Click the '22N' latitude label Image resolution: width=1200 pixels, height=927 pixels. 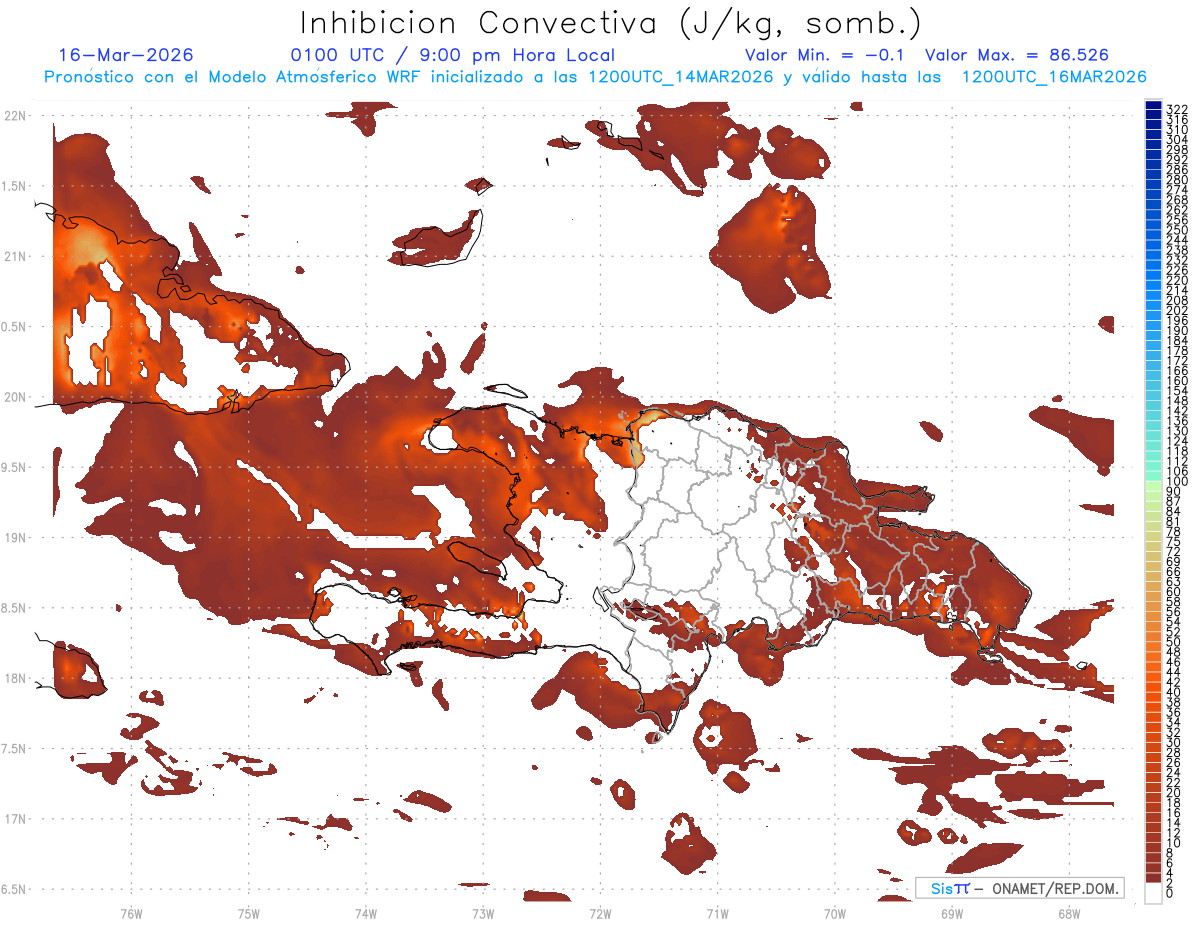click(x=15, y=116)
